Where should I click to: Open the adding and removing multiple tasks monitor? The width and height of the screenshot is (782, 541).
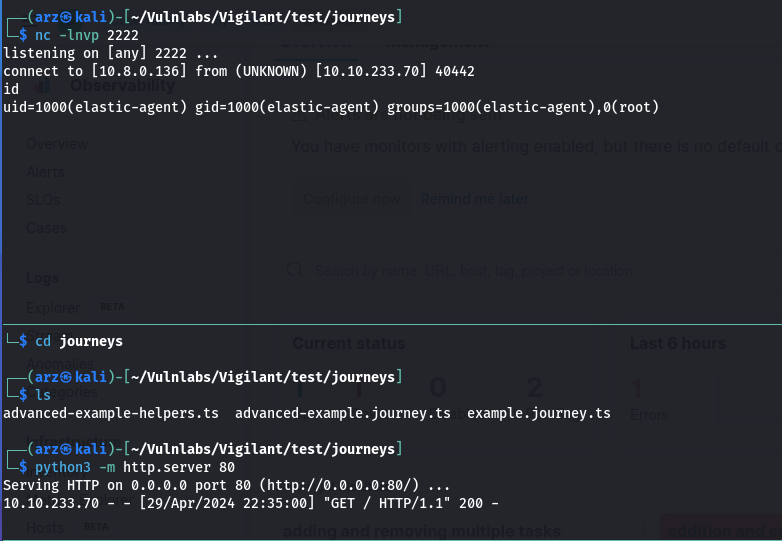coord(422,532)
